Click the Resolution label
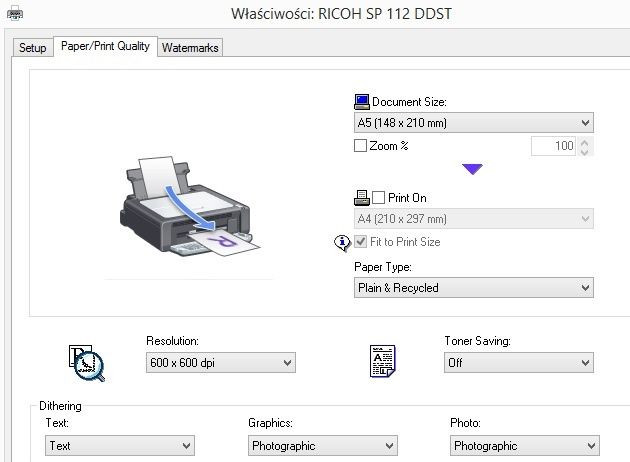Screen dimensions: 630x462 click(x=172, y=341)
